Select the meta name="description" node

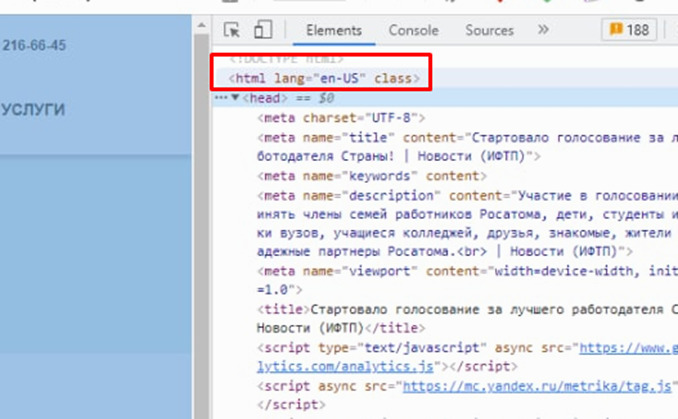467,224
